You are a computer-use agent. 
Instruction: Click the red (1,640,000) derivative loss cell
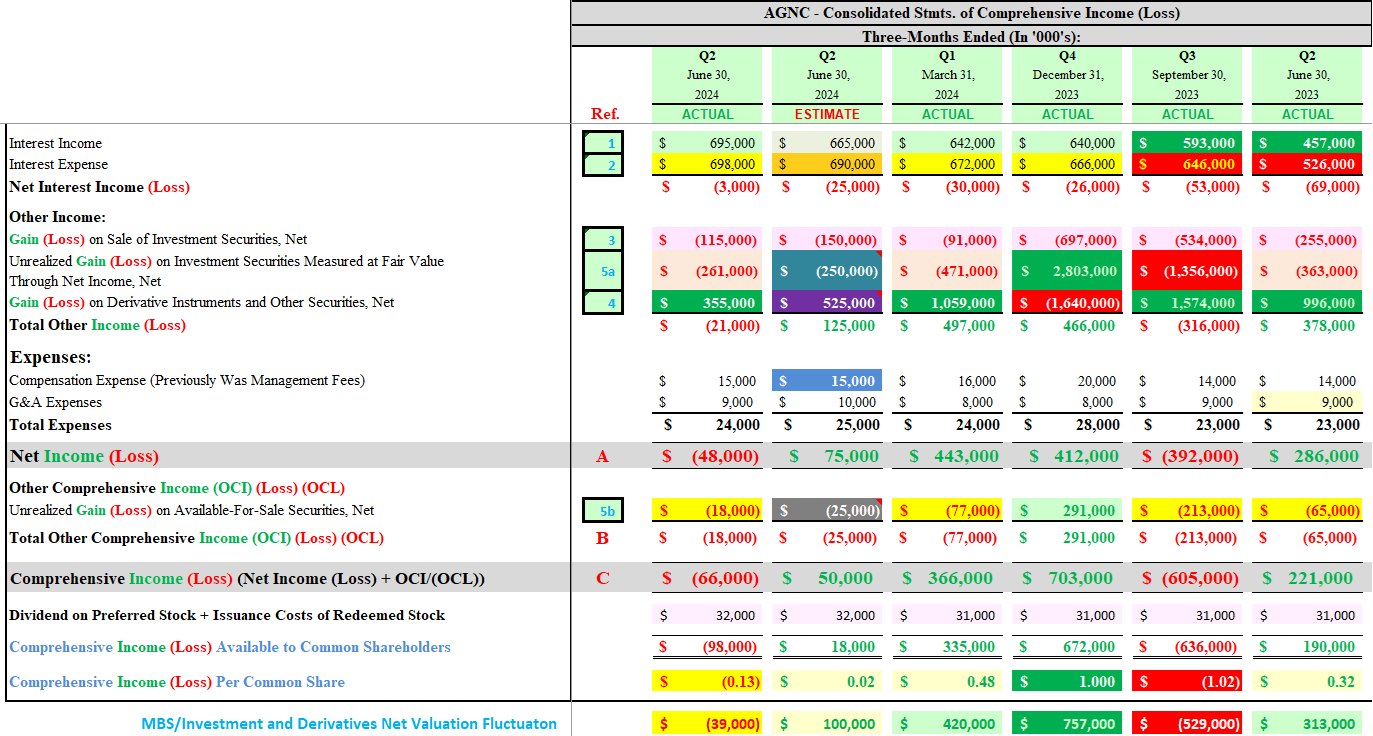1067,303
